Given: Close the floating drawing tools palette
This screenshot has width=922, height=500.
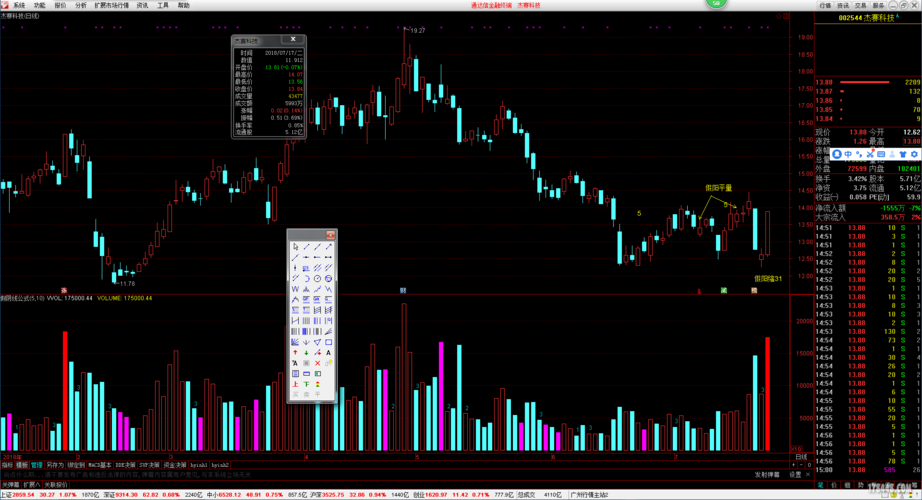Looking at the screenshot, I should pyautogui.click(x=331, y=235).
